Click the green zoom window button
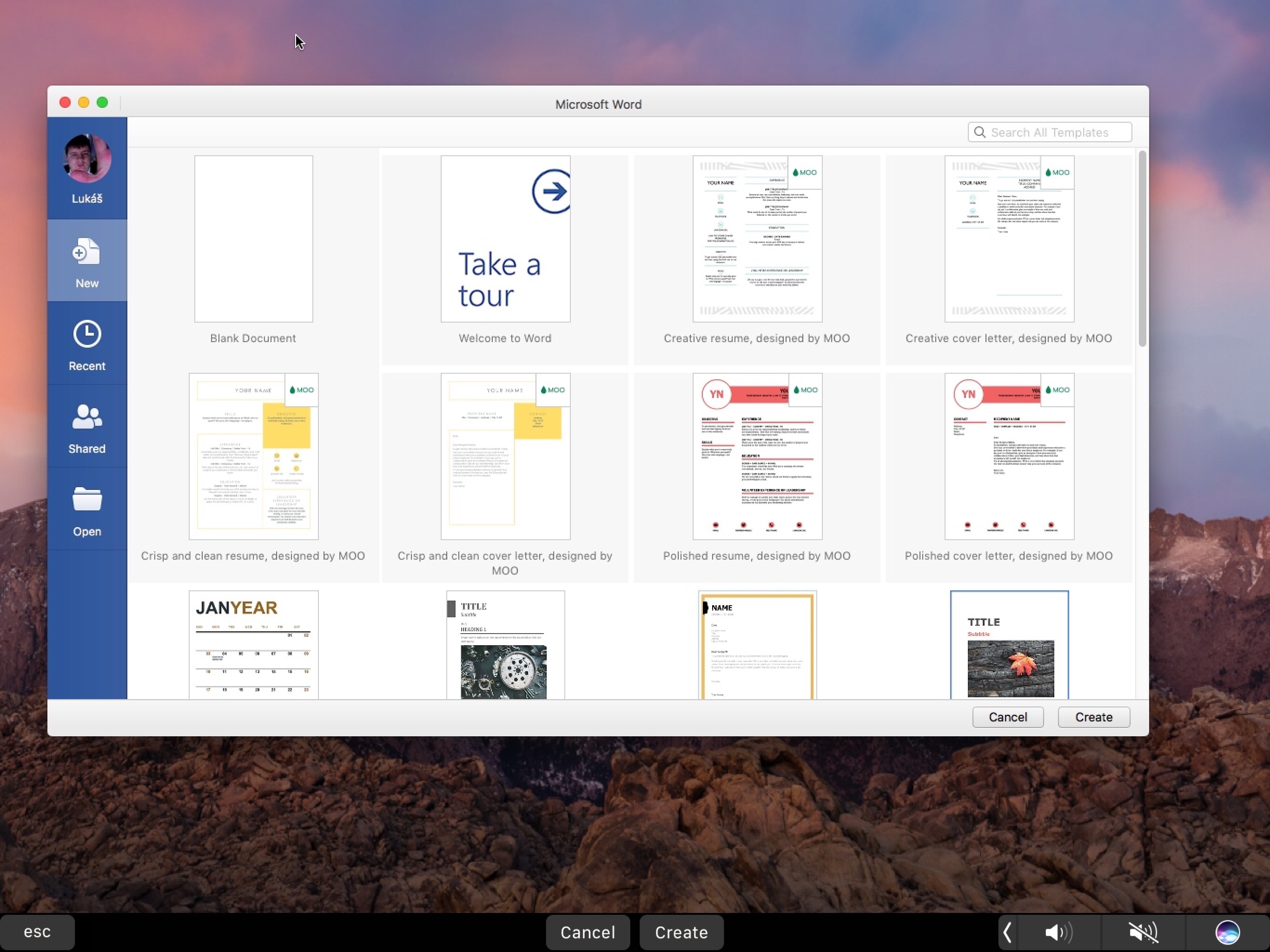 click(x=102, y=102)
